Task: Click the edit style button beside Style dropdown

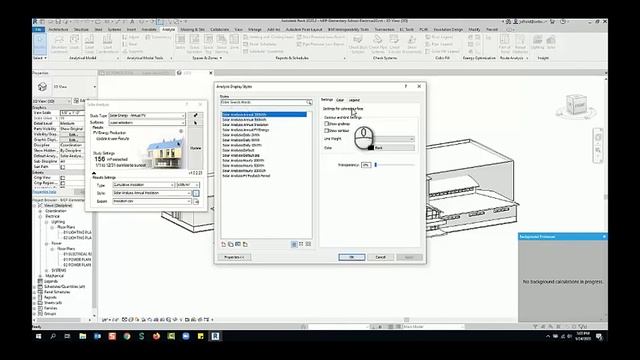Action: [x=196, y=193]
